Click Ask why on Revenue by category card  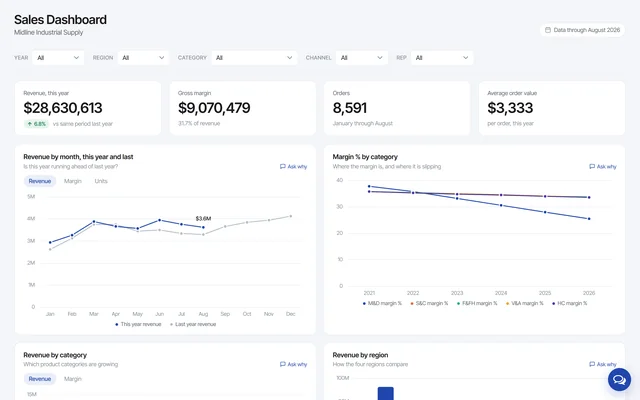293,364
